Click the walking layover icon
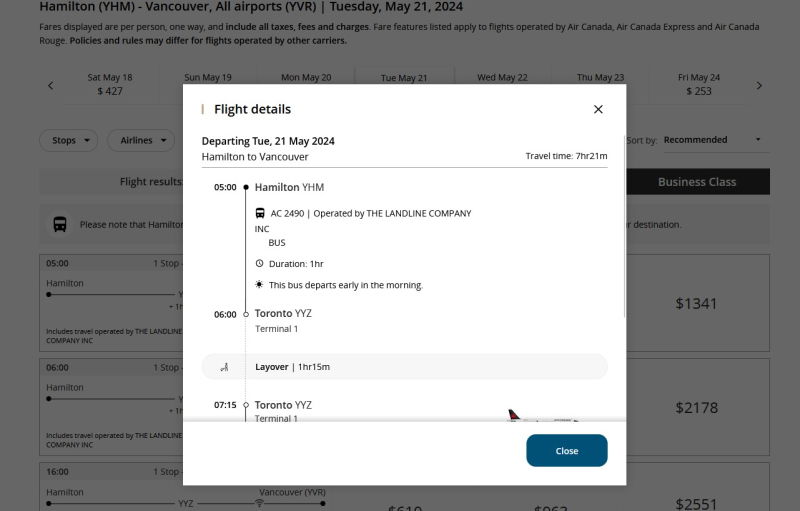 point(225,367)
